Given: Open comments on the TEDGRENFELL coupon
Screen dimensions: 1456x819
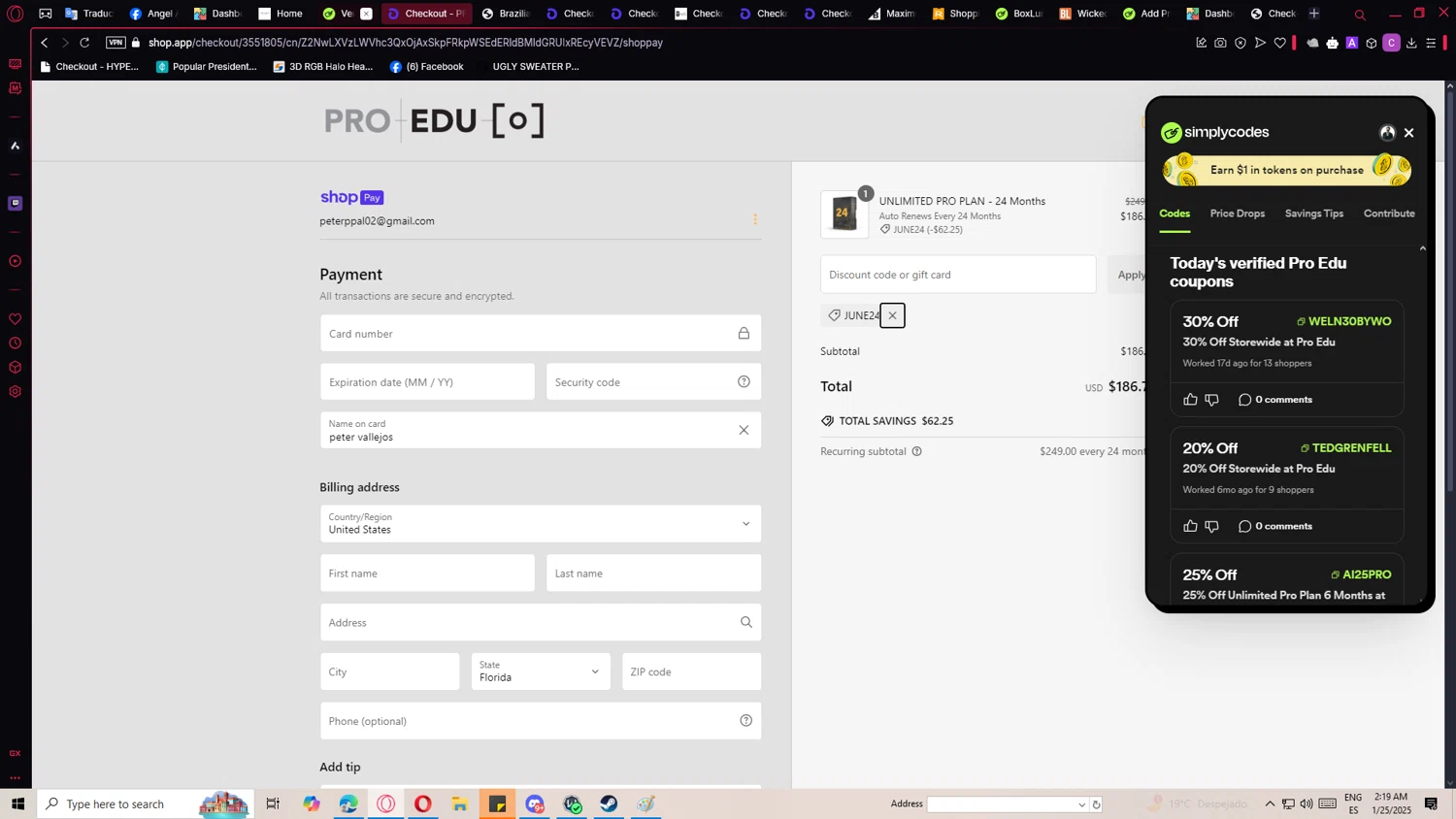Looking at the screenshot, I should [x=1275, y=526].
